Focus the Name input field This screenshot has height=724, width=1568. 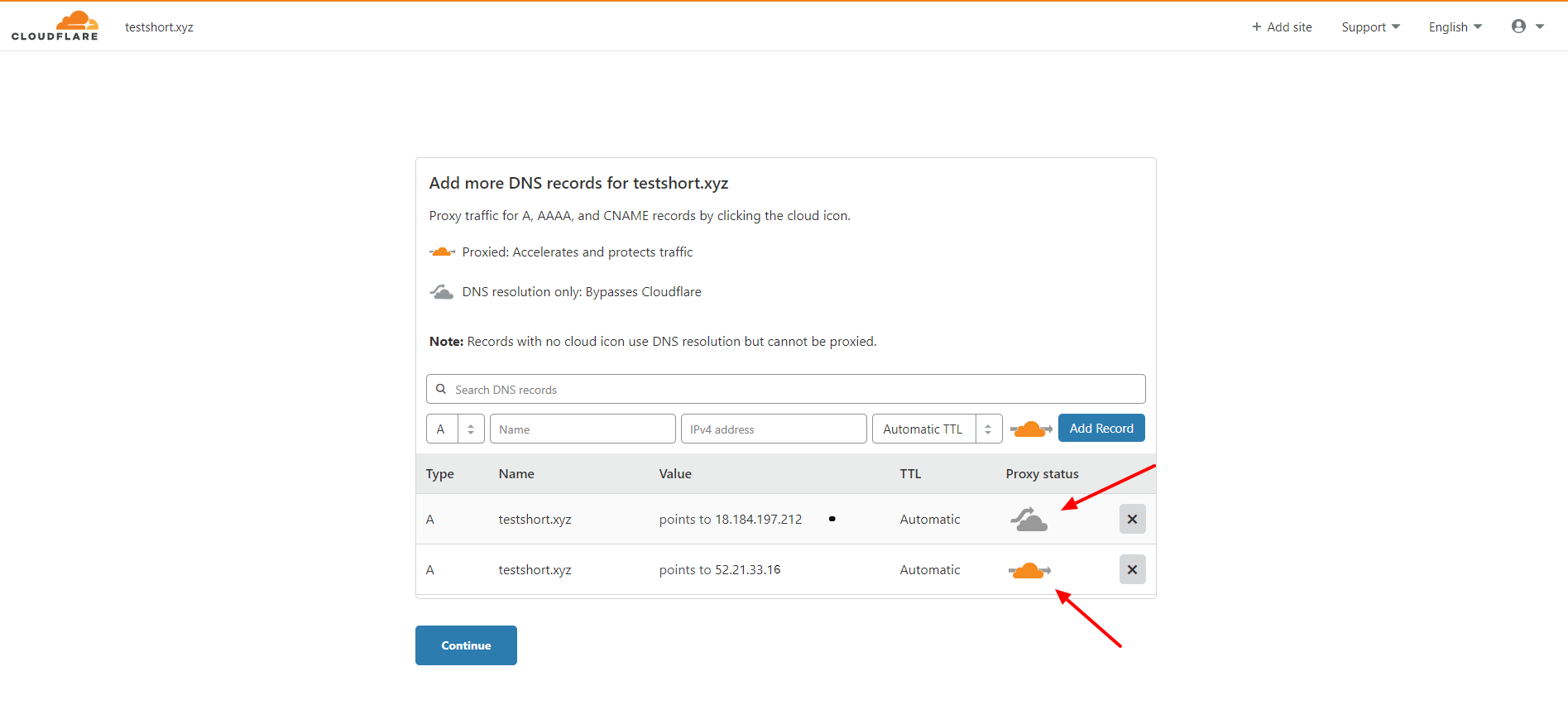pyautogui.click(x=583, y=429)
